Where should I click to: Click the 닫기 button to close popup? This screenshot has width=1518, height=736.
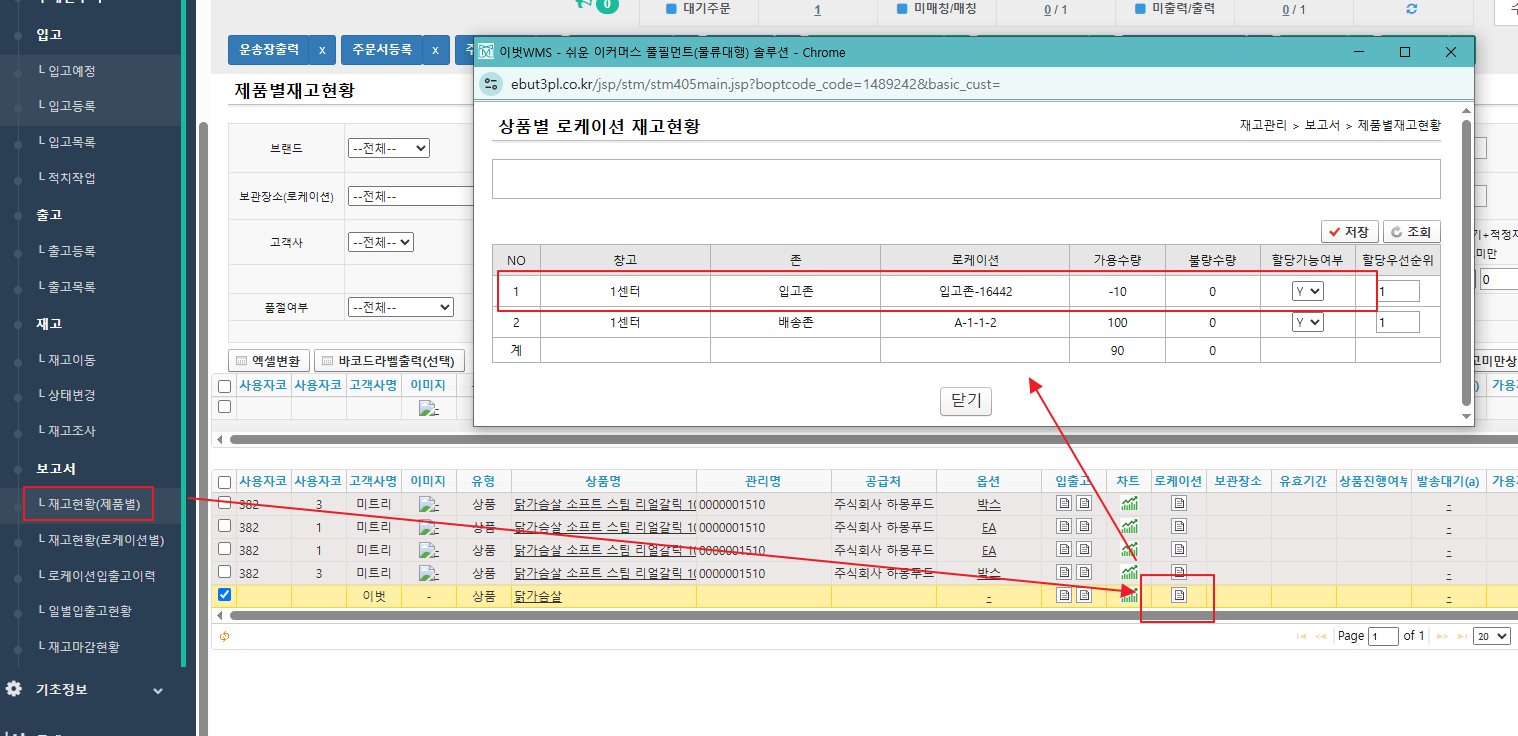coord(966,401)
